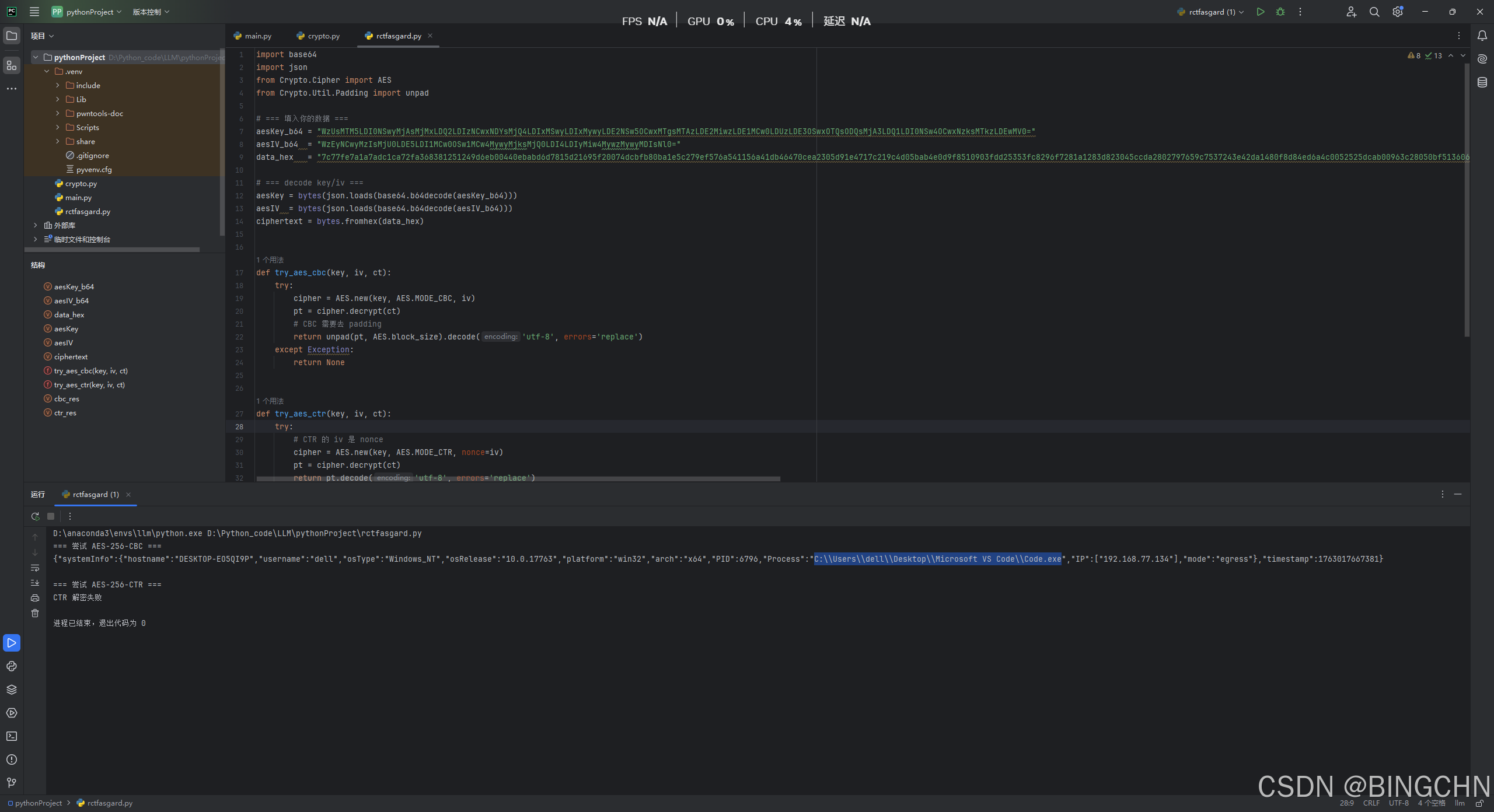Click the green Run button in top toolbar
This screenshot has height=812, width=1494.
pos(1261,12)
